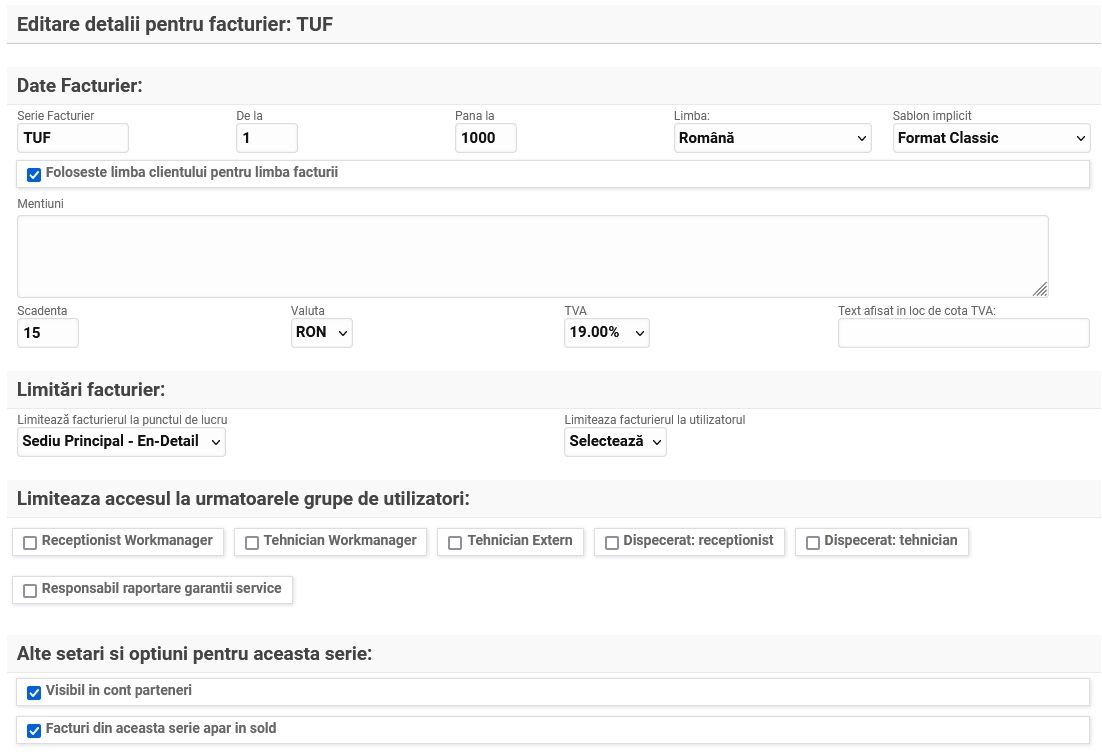The image size is (1102, 752).
Task: Toggle 'Foloseste limba clientului' checkbox
Action: pyautogui.click(x=34, y=175)
